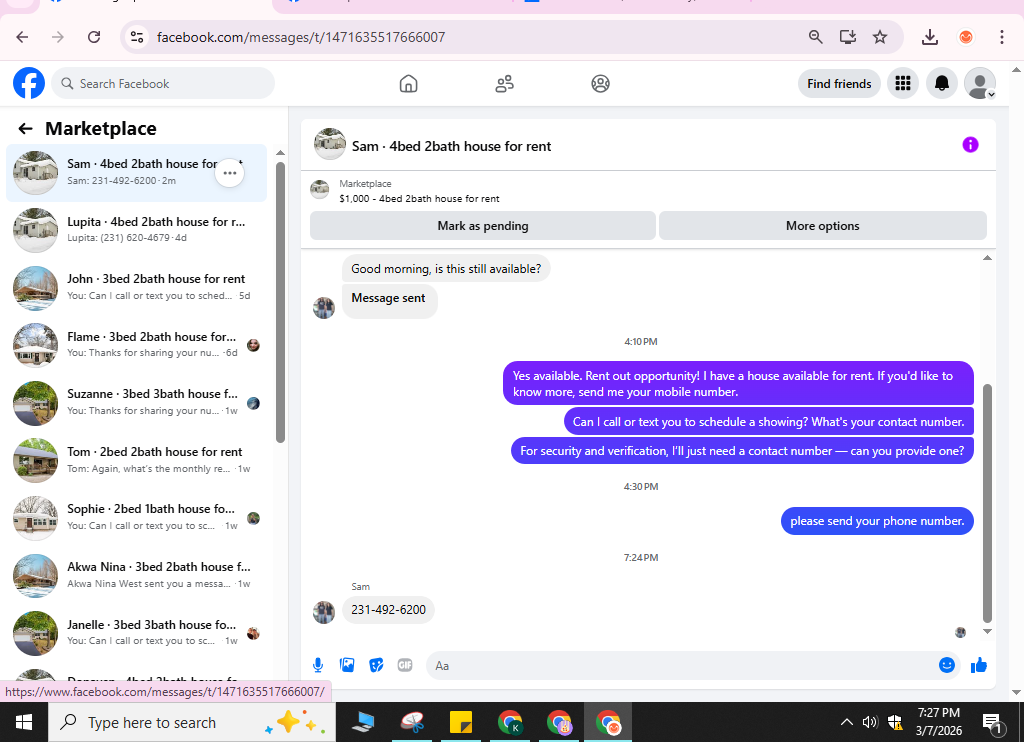Reload the page in browser
The image size is (1024, 742).
[x=94, y=37]
